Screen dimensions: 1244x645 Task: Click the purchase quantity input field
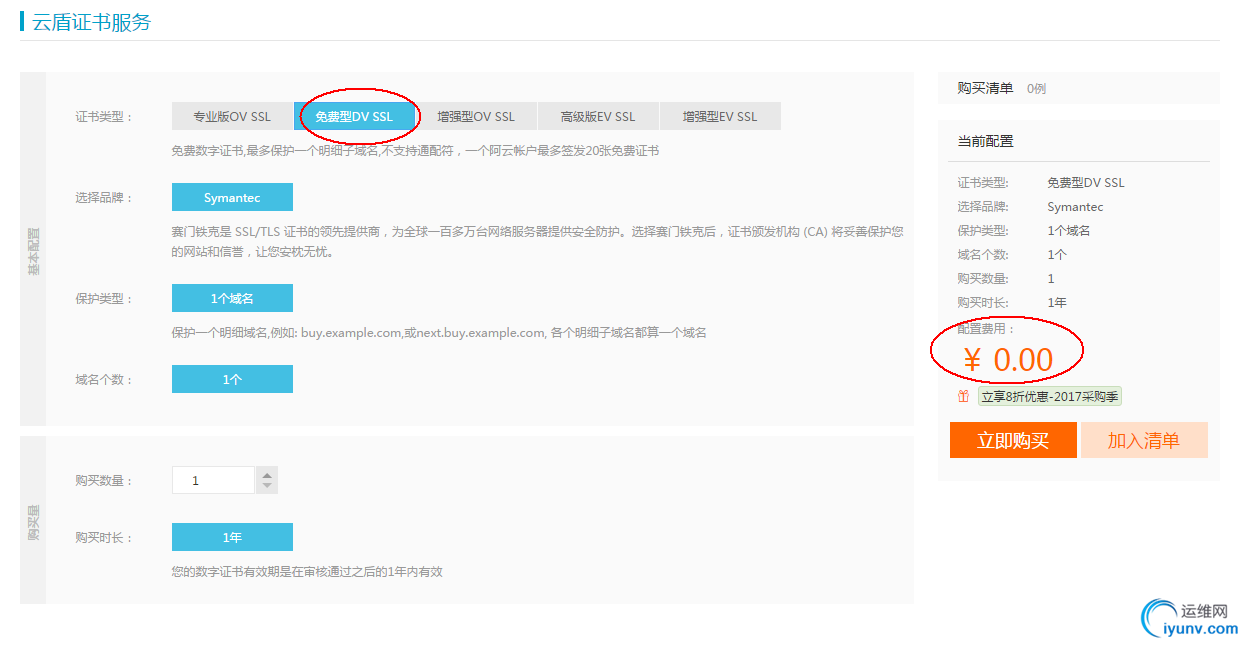coord(213,480)
